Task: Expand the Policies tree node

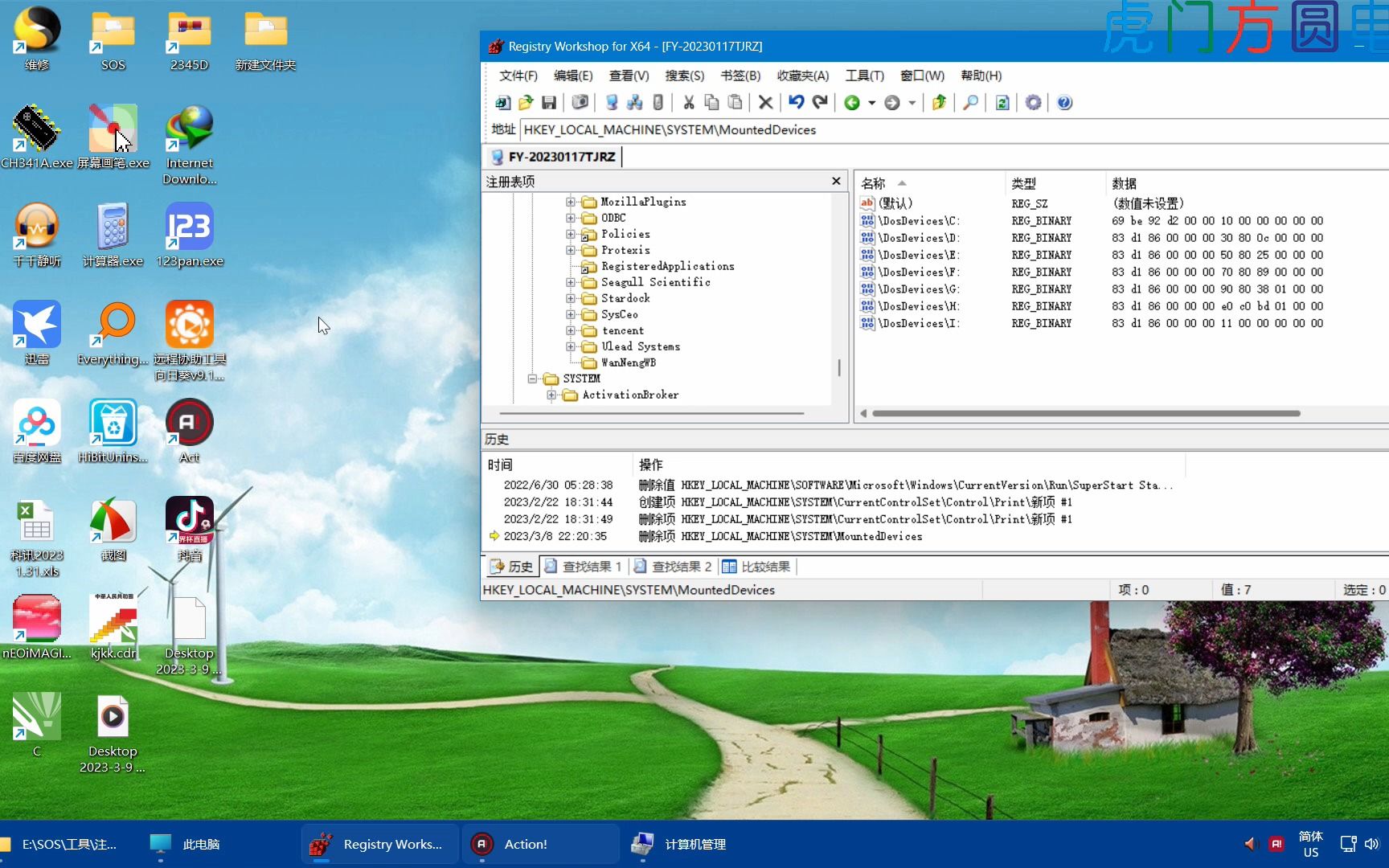Action: coord(570,234)
